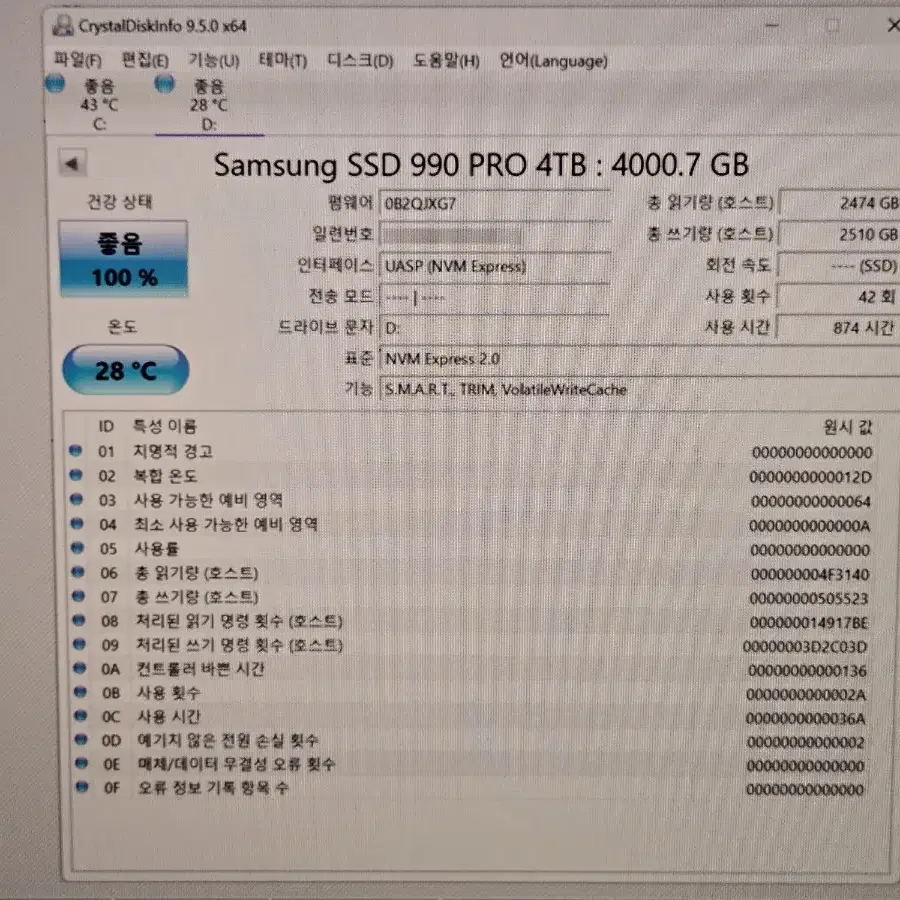Click the power on hours value 874 시간
The width and height of the screenshot is (900, 900).
coord(840,328)
